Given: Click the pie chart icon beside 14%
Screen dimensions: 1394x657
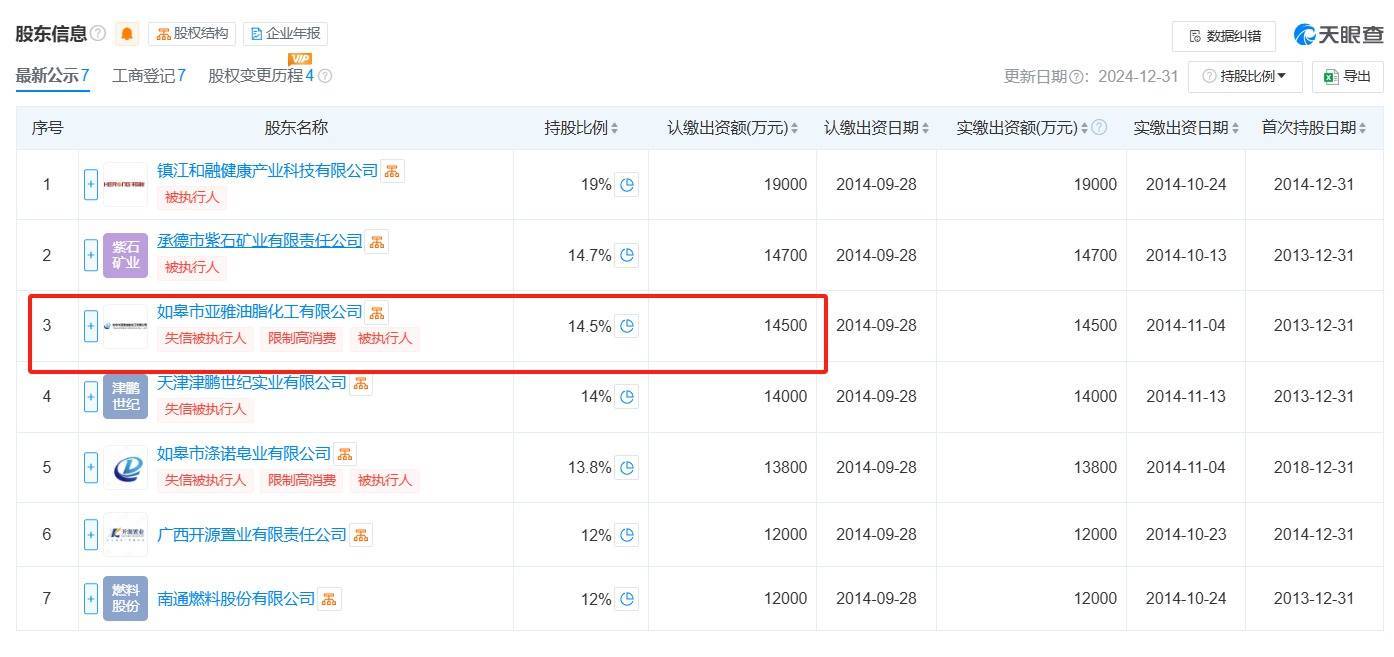Looking at the screenshot, I should pyautogui.click(x=627, y=397).
